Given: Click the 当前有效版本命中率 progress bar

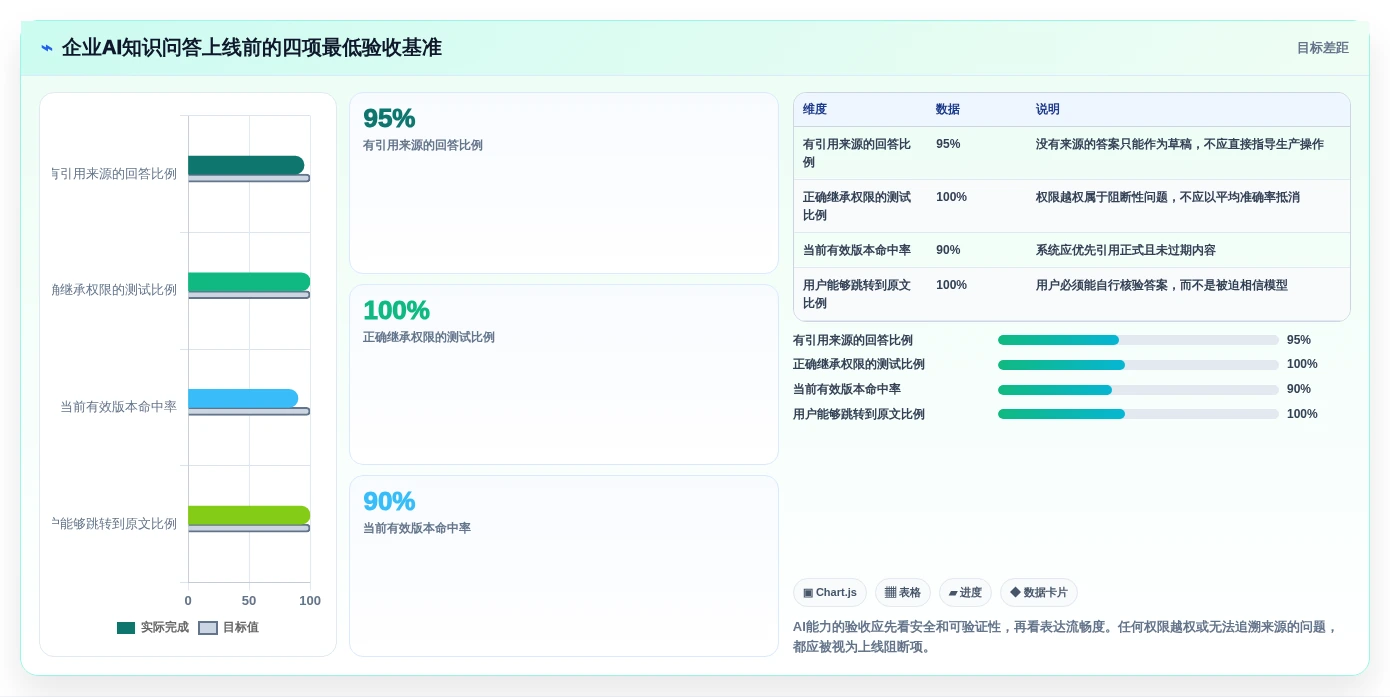Looking at the screenshot, I should (1138, 390).
